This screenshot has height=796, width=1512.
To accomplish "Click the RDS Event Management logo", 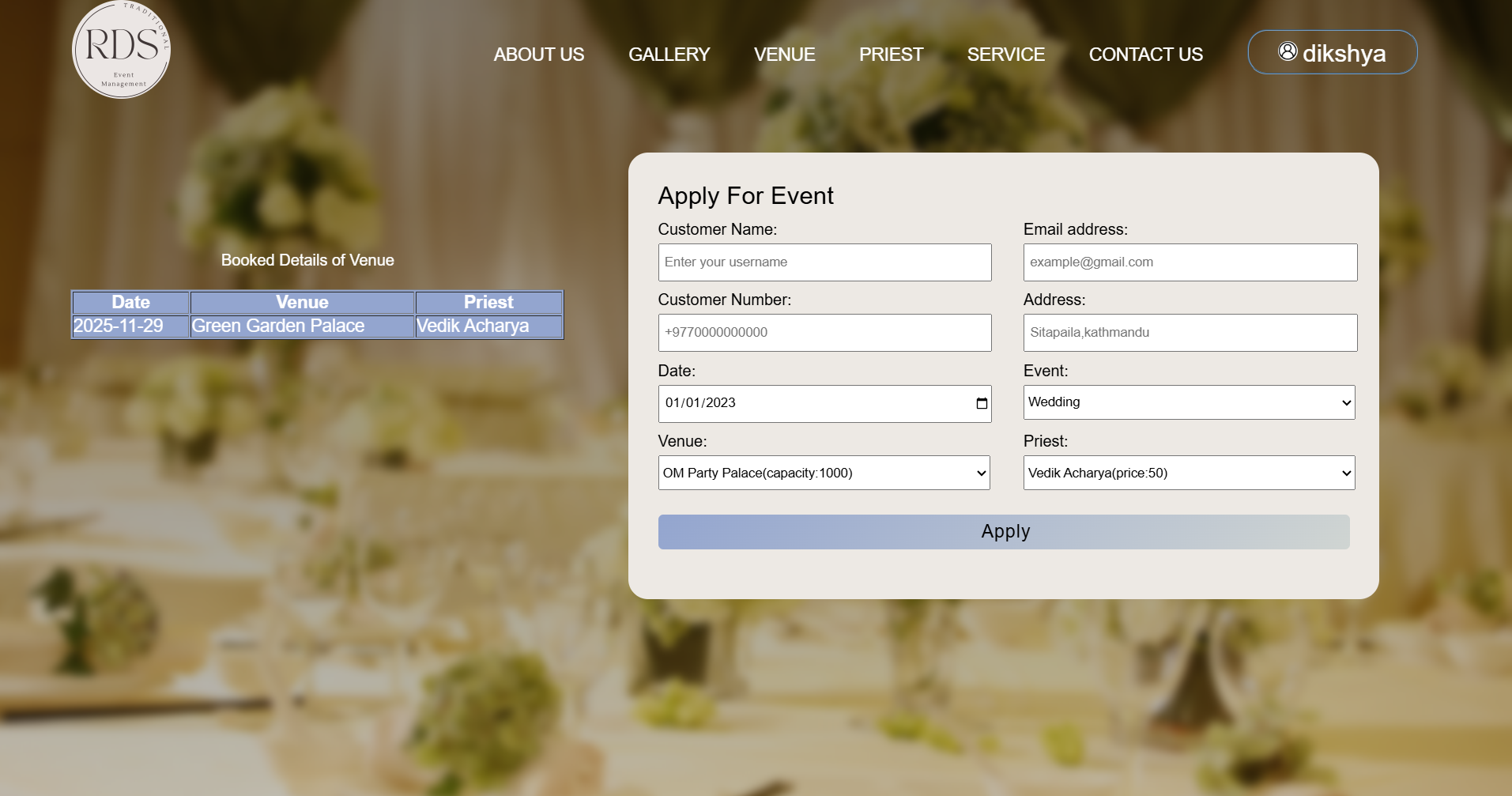I will (120, 49).
